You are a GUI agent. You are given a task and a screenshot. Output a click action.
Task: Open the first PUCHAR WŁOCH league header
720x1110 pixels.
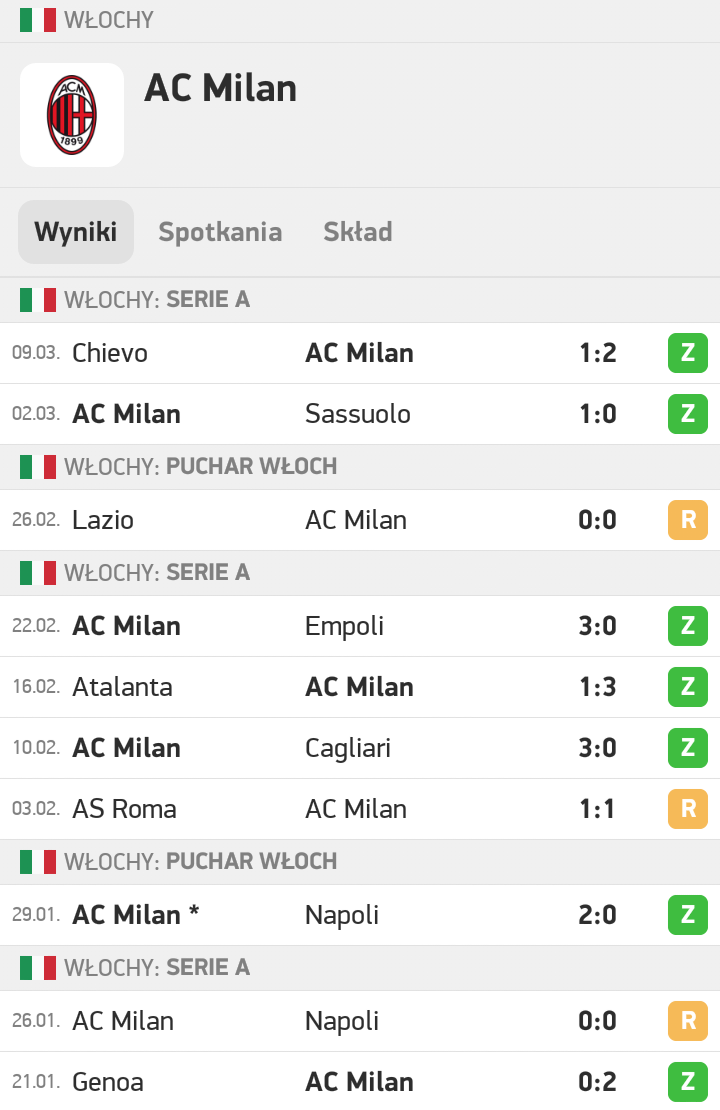click(x=360, y=467)
